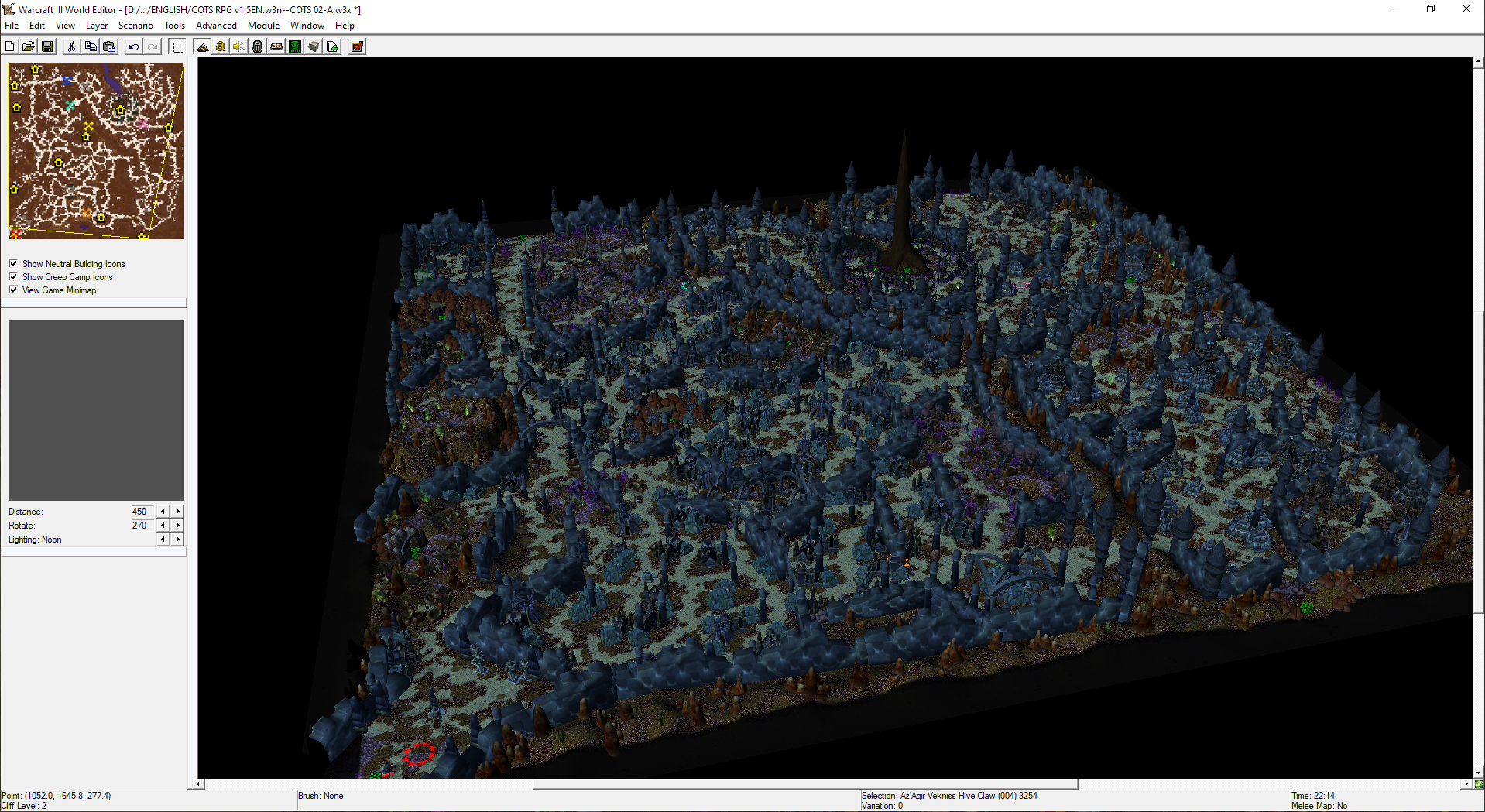
Task: Open the Object Editor helmet icon
Action: coord(258,46)
